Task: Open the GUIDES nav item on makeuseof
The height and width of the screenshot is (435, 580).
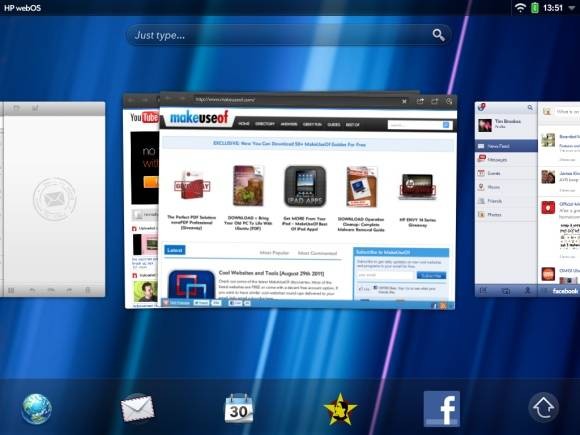Action: point(334,125)
